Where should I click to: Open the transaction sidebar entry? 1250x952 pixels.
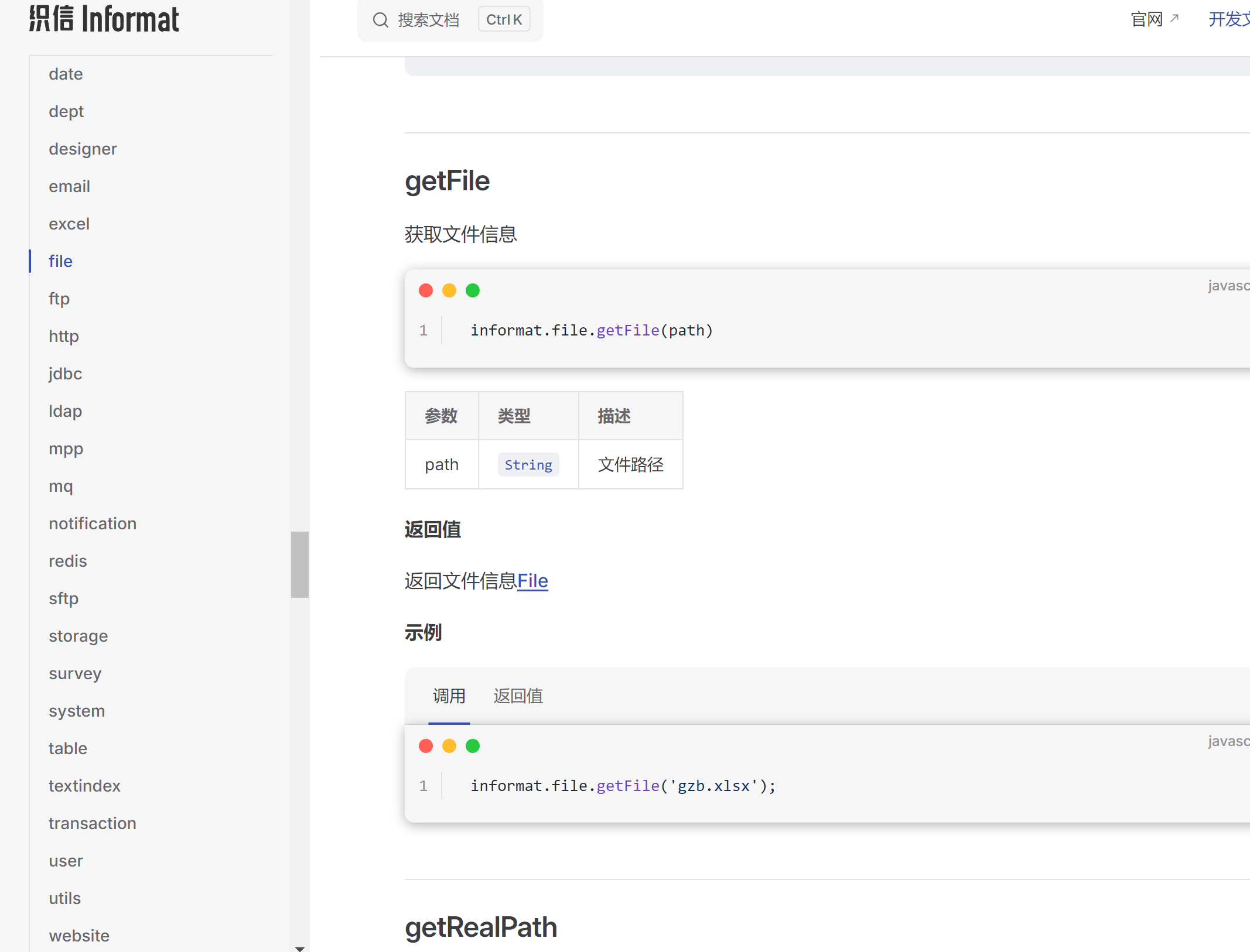pyautogui.click(x=93, y=823)
